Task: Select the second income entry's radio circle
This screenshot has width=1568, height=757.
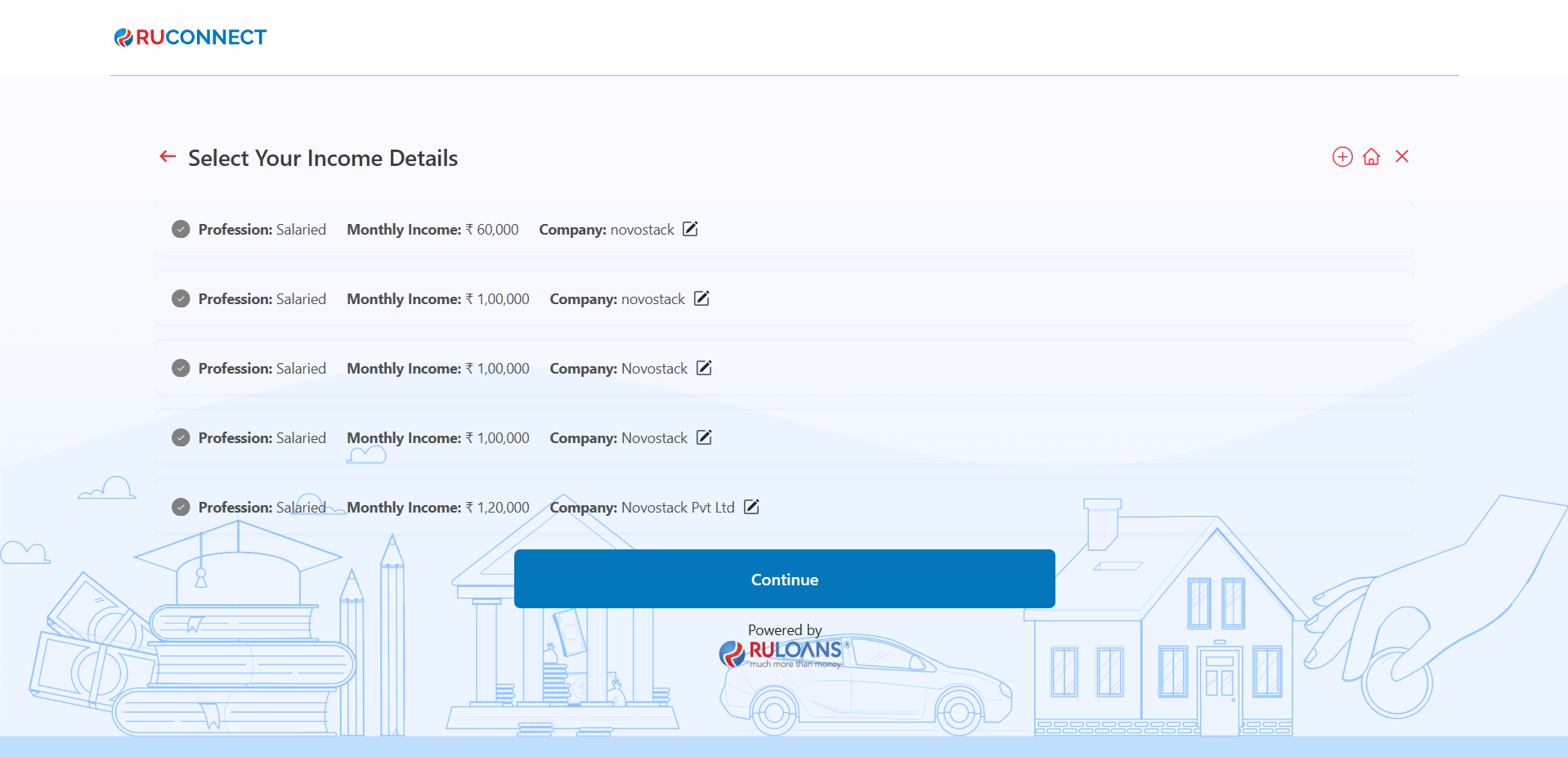Action: pos(181,299)
